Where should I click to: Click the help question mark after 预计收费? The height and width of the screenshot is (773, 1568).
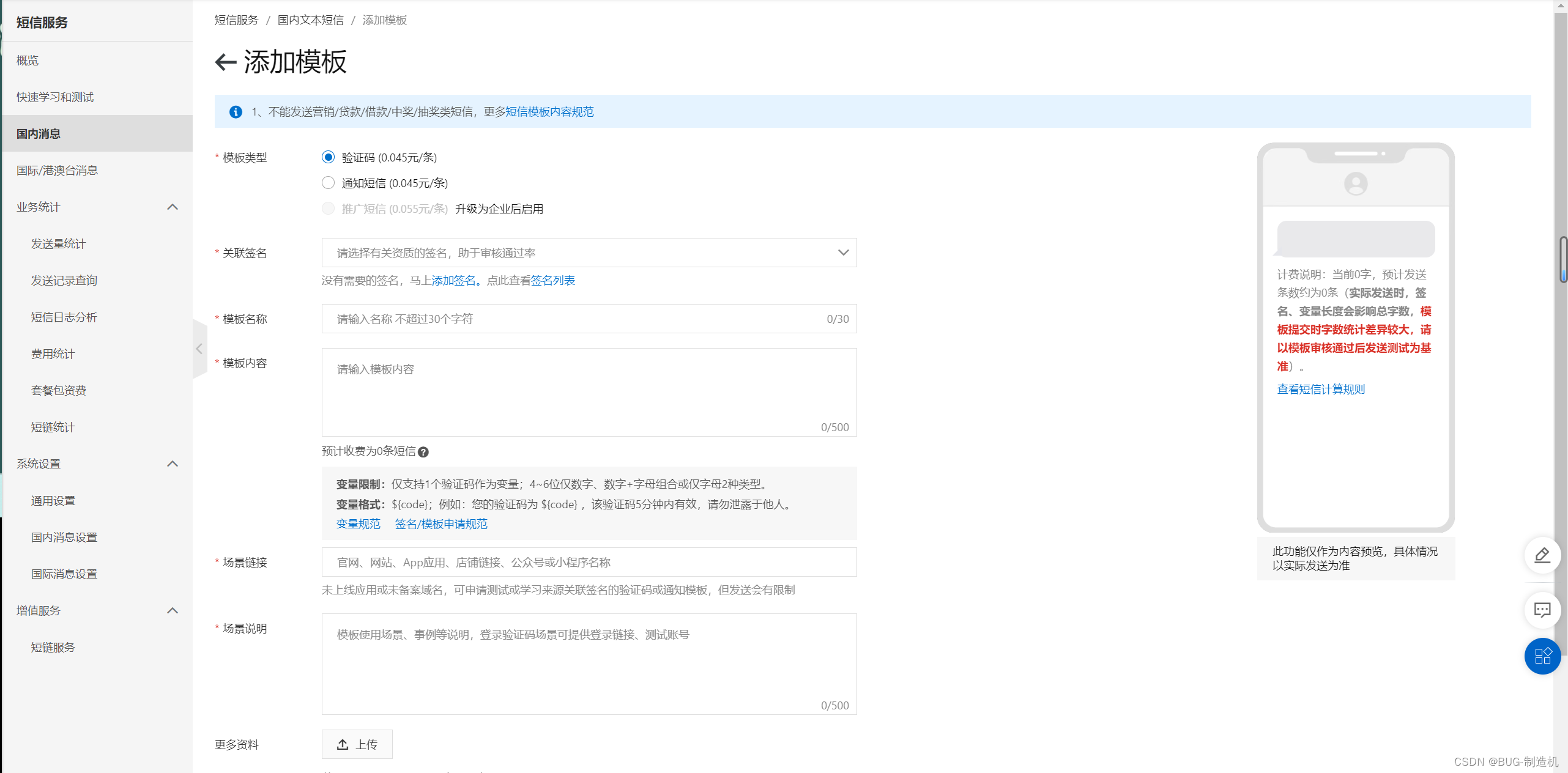pos(423,452)
